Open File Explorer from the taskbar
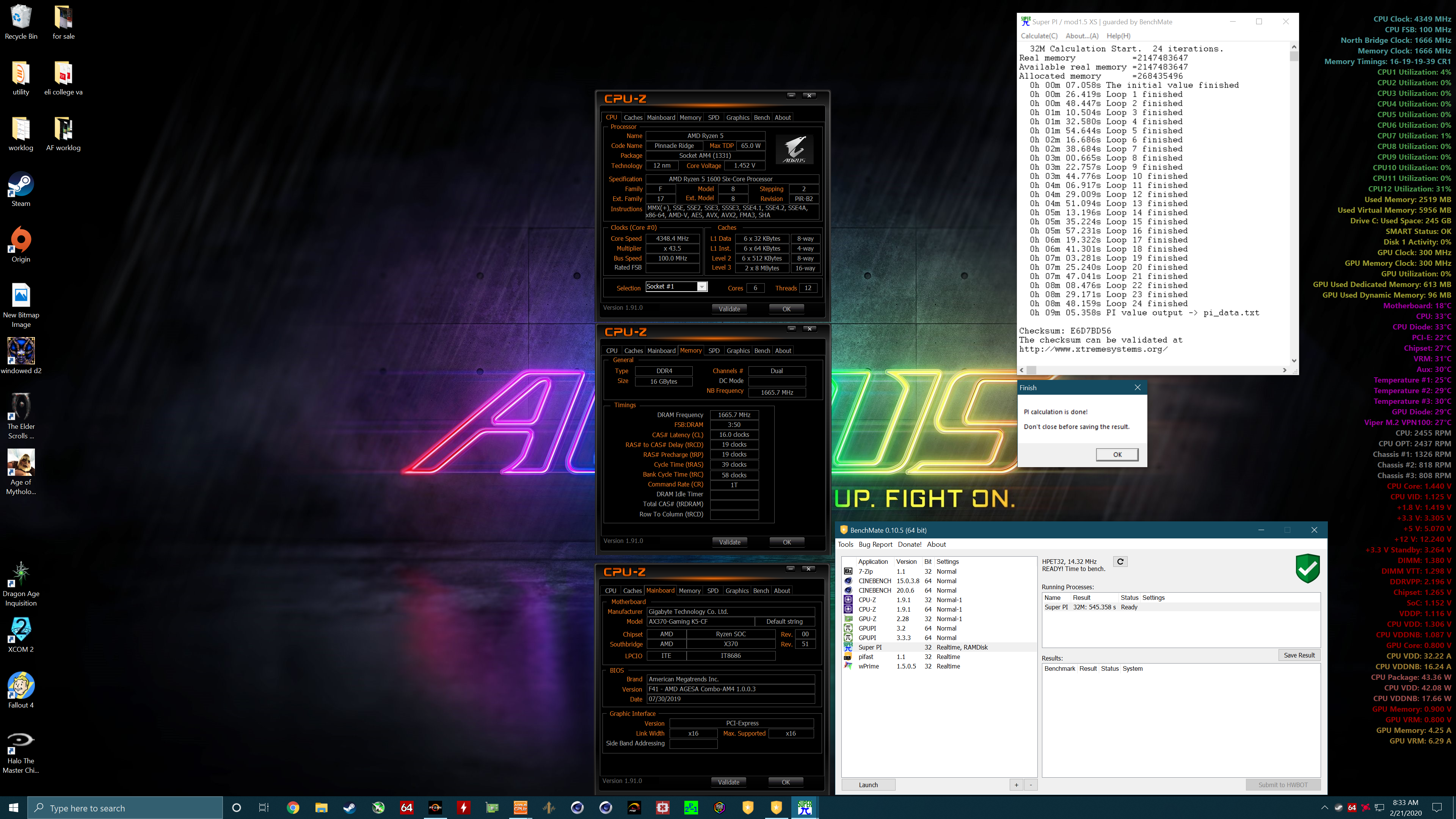 click(321, 808)
